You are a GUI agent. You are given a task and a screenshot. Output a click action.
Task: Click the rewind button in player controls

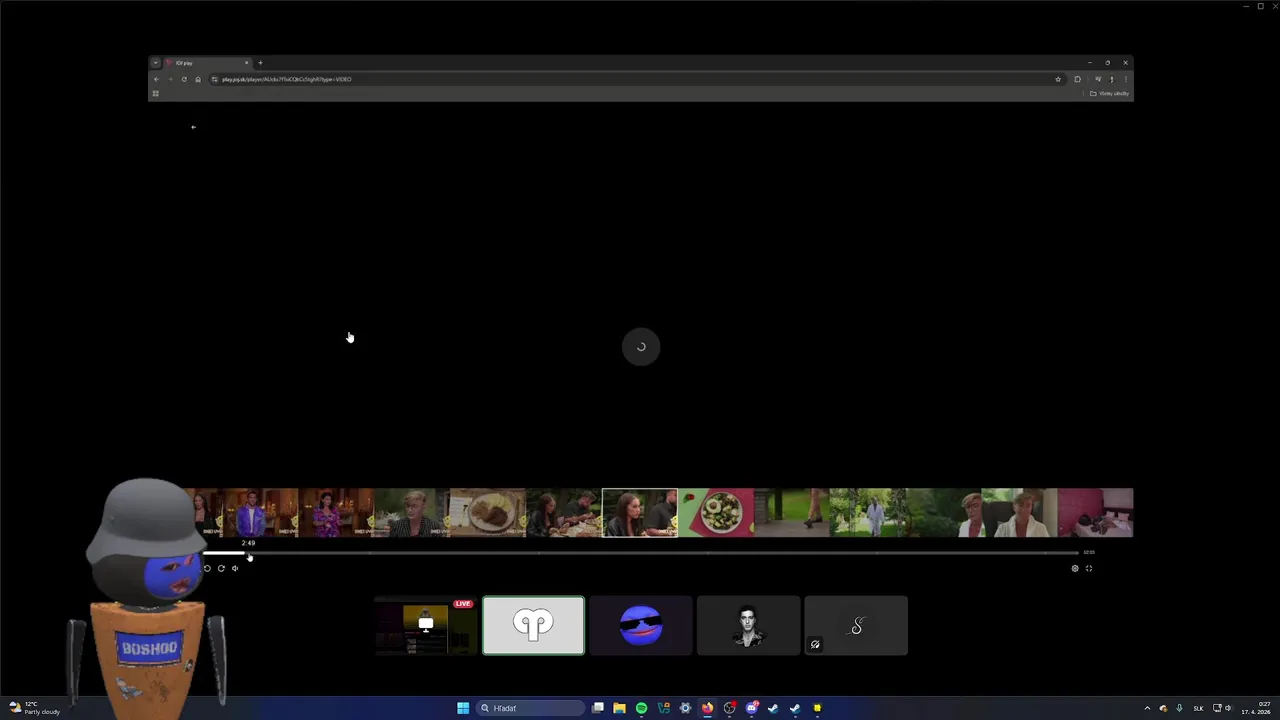(x=207, y=568)
